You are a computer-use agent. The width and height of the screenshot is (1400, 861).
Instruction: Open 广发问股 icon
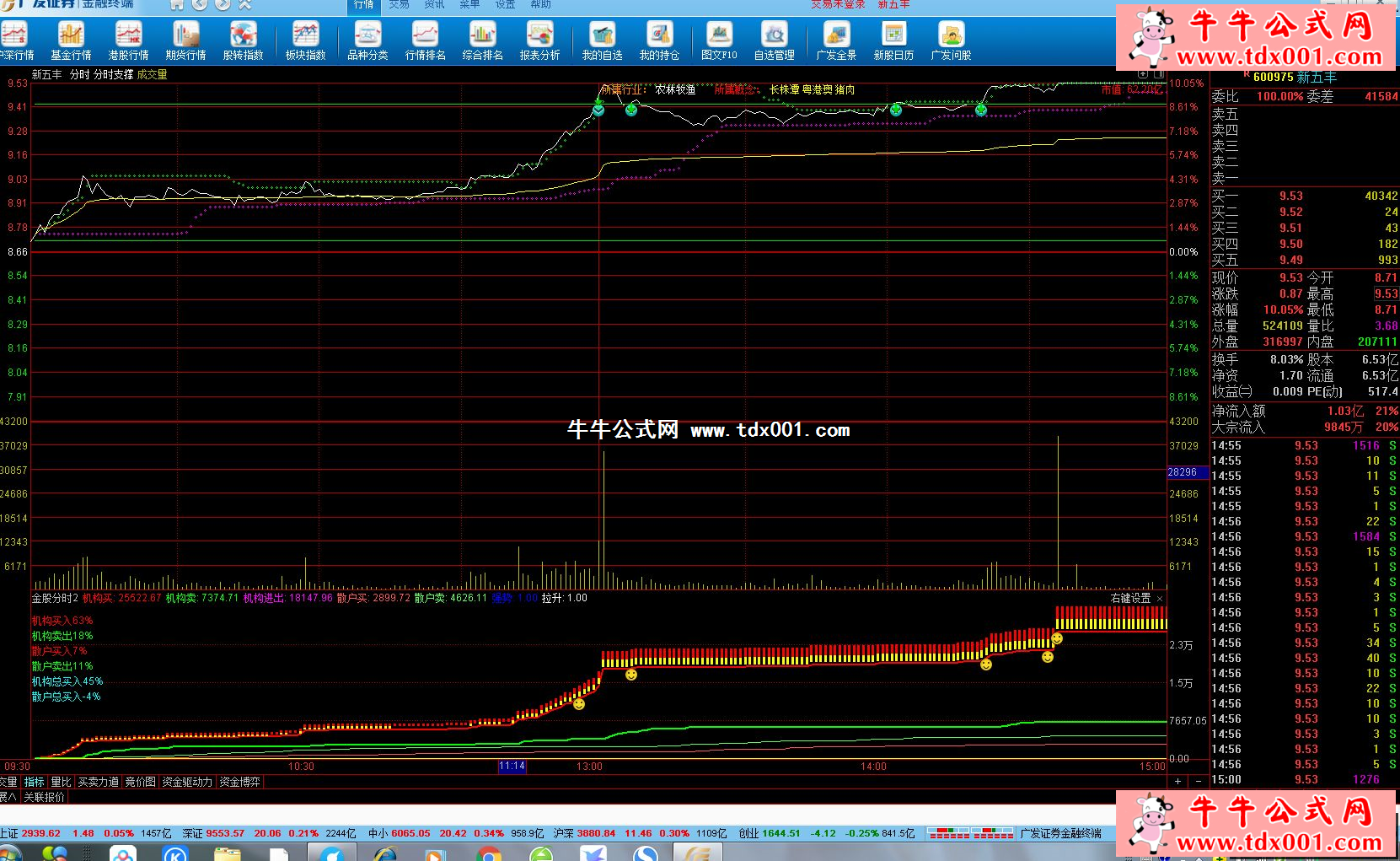coord(951,41)
